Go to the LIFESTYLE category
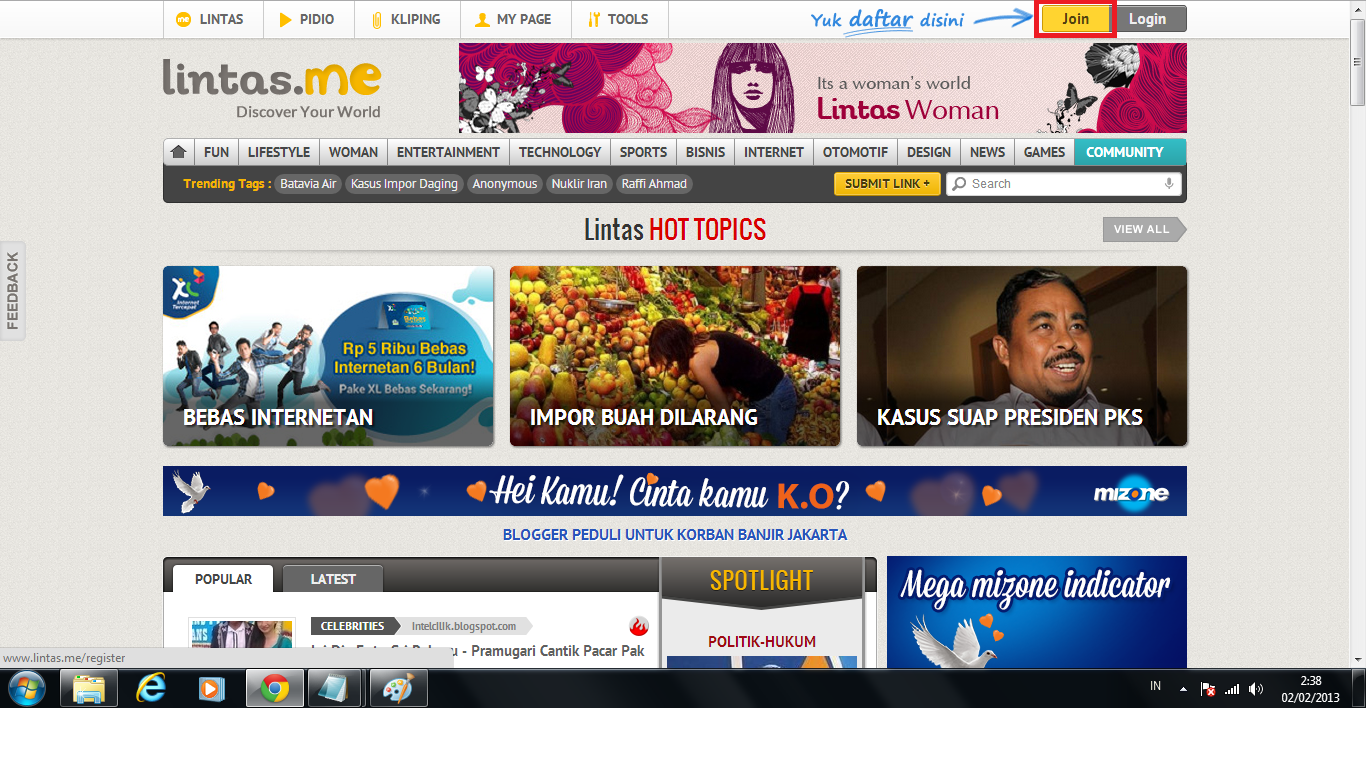The width and height of the screenshot is (1366, 768). click(x=279, y=152)
